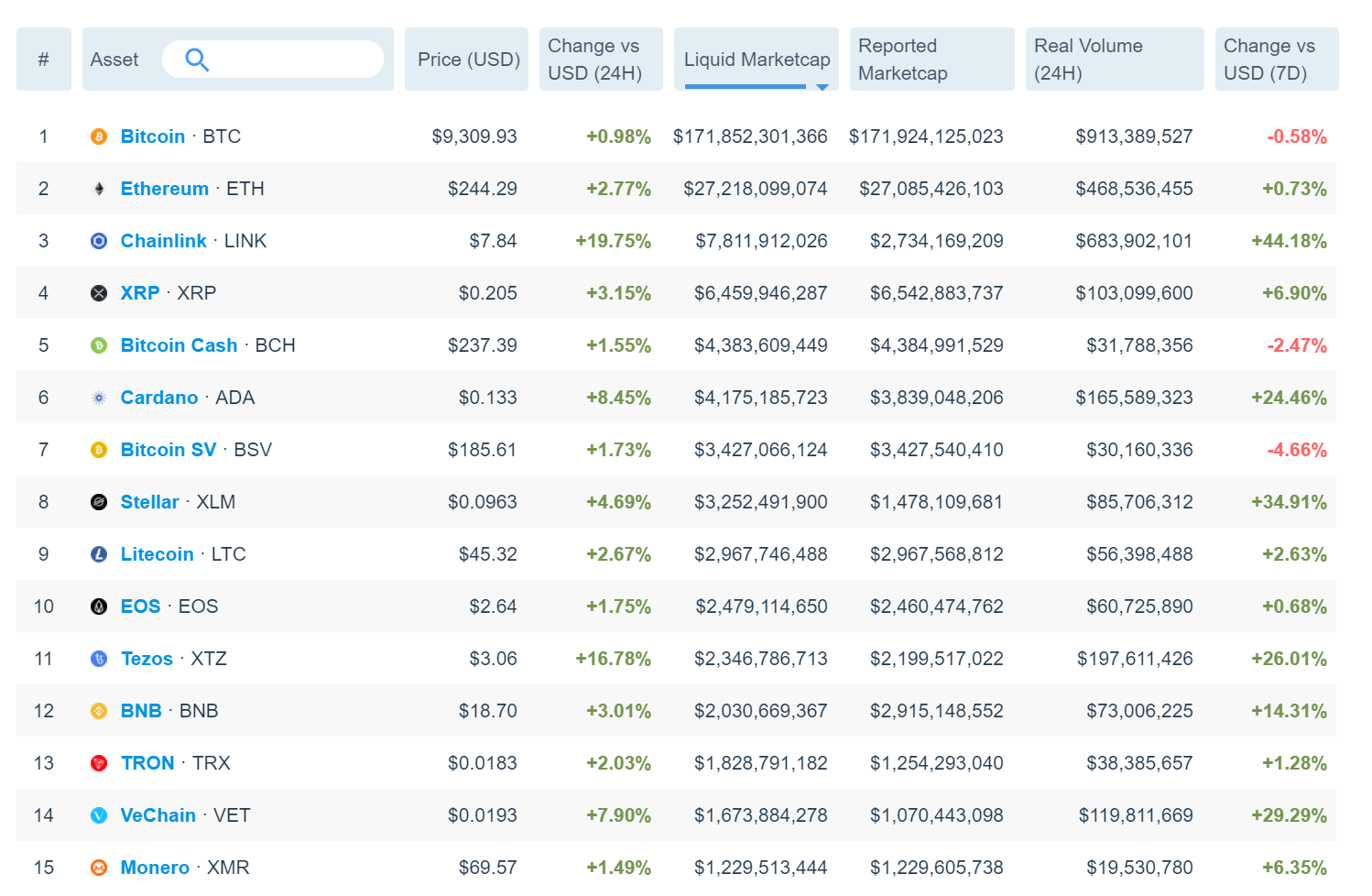The image size is (1372, 896).
Task: Click the TRON red icon
Action: [99, 763]
